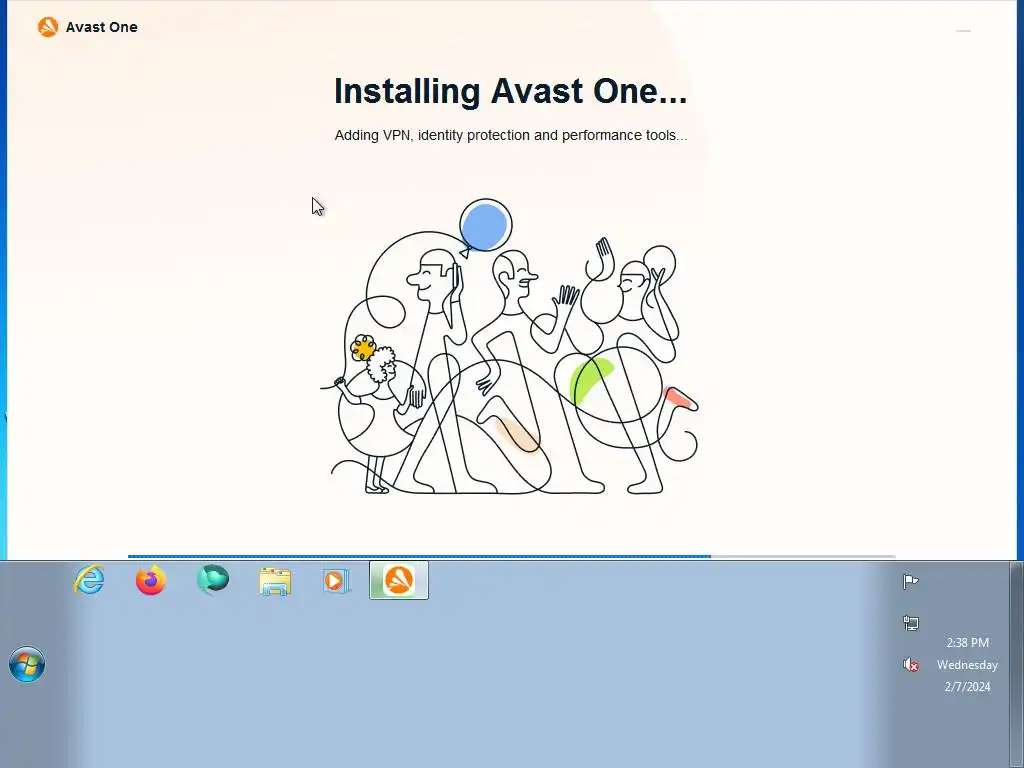The height and width of the screenshot is (768, 1024).
Task: Launch Windows Media Player from taskbar
Action: [x=336, y=581]
